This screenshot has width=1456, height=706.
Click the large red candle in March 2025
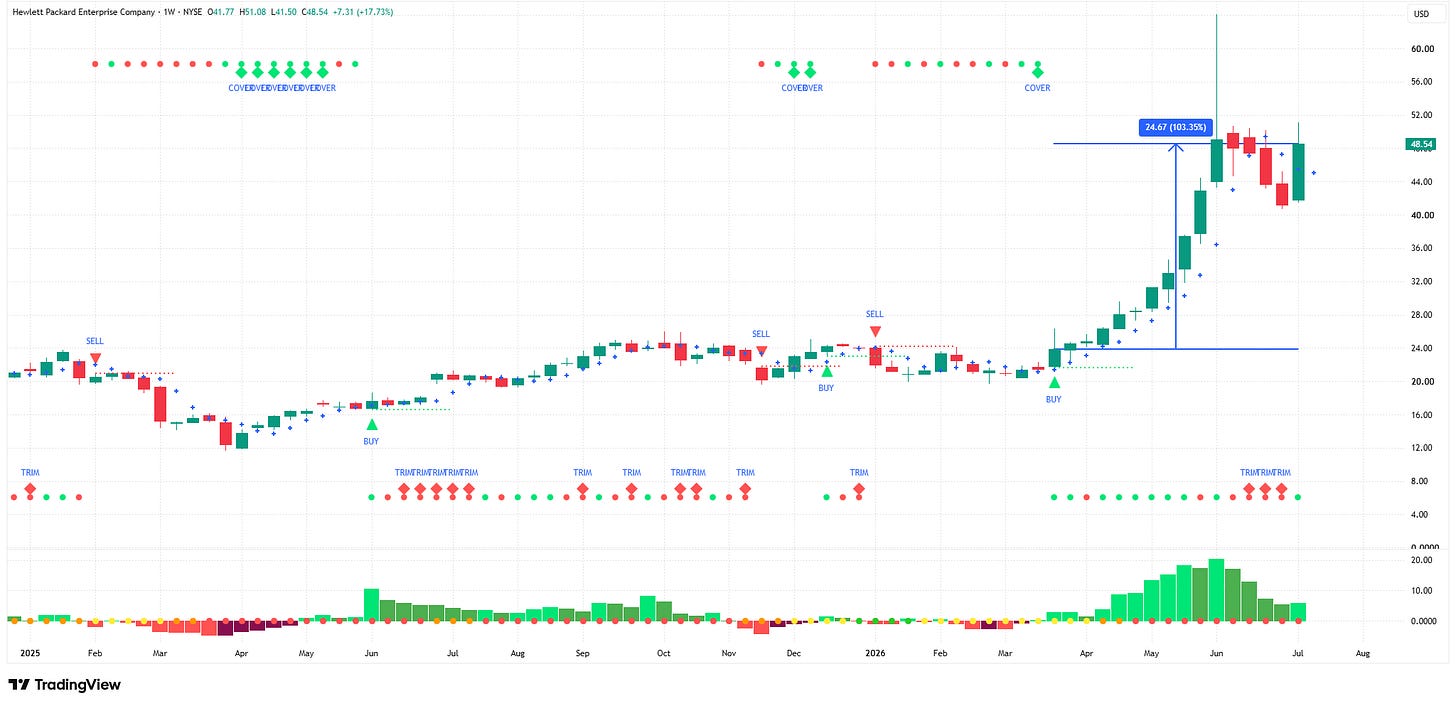(160, 405)
